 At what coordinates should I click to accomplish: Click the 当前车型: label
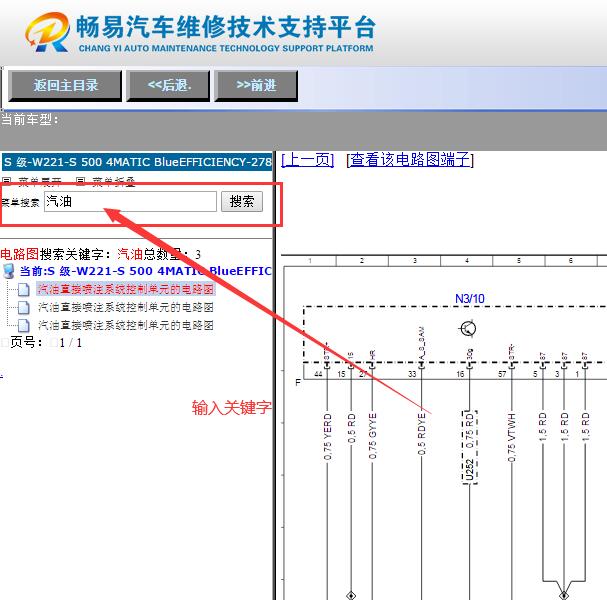(30, 120)
